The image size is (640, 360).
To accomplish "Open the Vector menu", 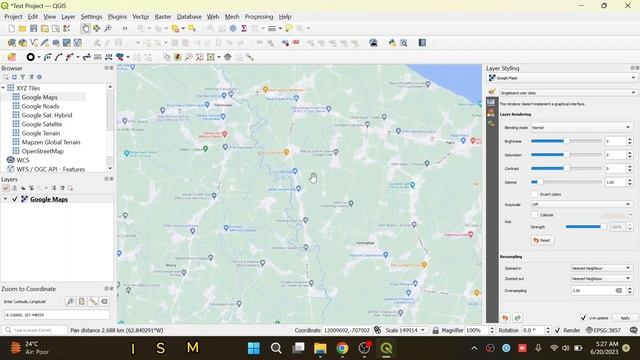I will coord(140,17).
